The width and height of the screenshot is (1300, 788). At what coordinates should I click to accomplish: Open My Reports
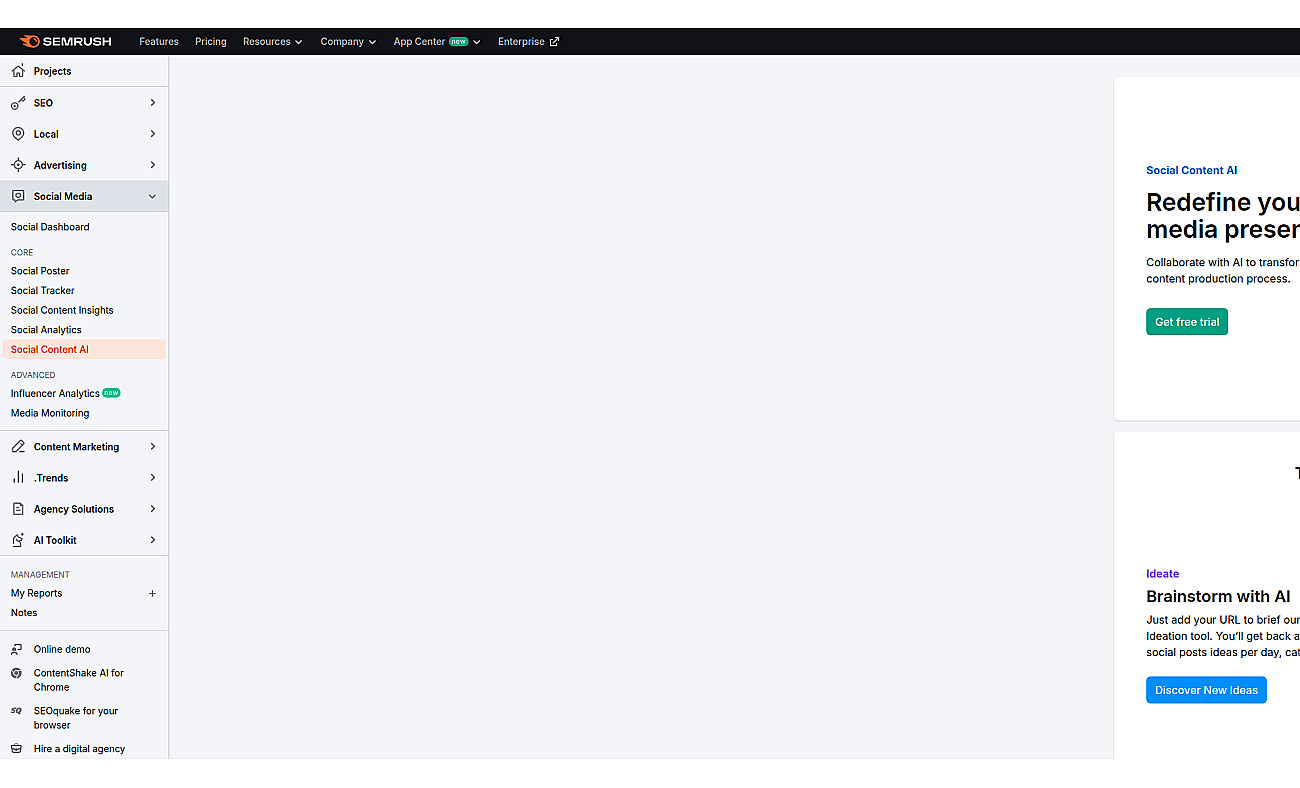(x=37, y=593)
